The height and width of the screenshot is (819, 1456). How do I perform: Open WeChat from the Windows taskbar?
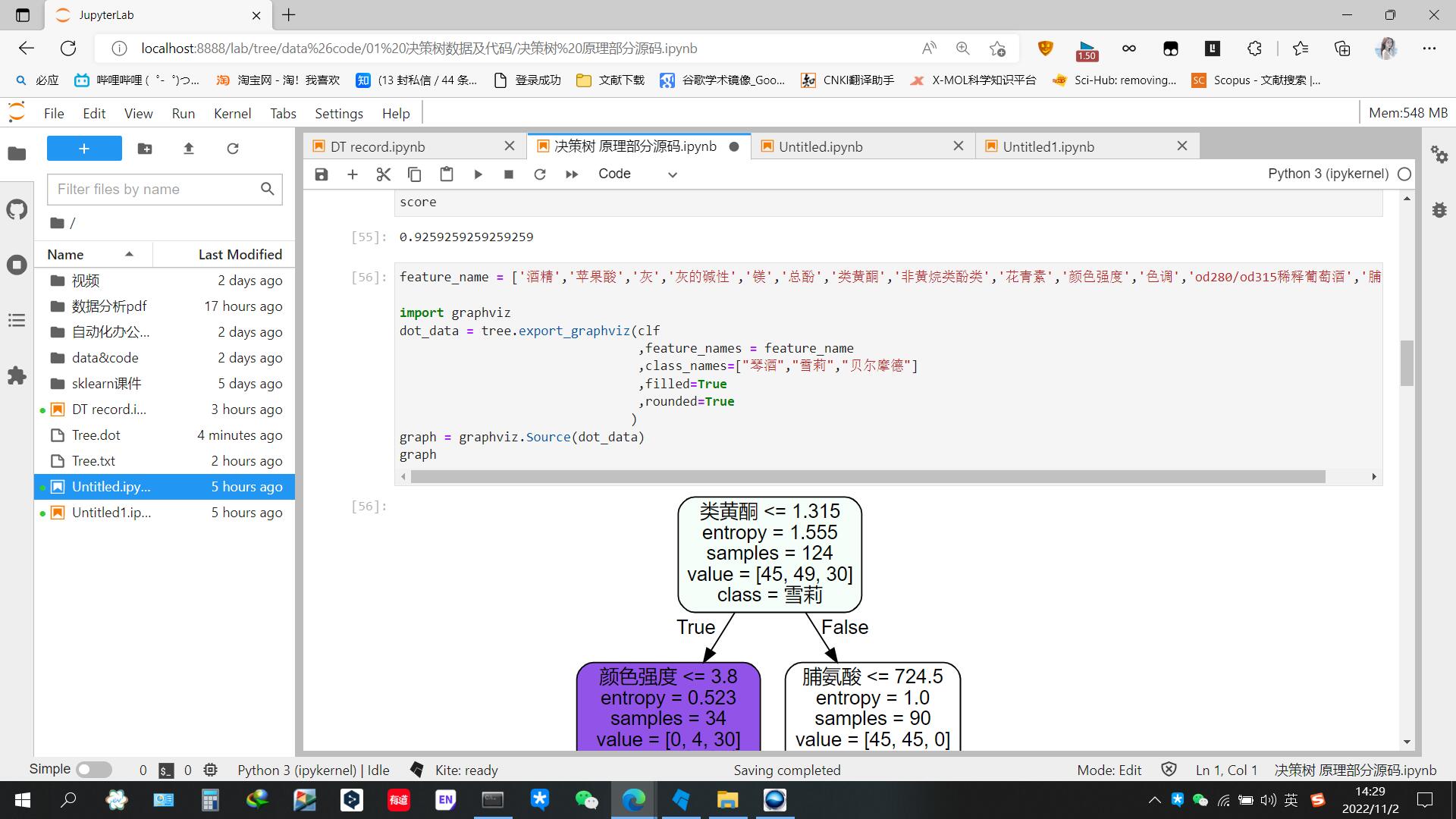tap(586, 800)
